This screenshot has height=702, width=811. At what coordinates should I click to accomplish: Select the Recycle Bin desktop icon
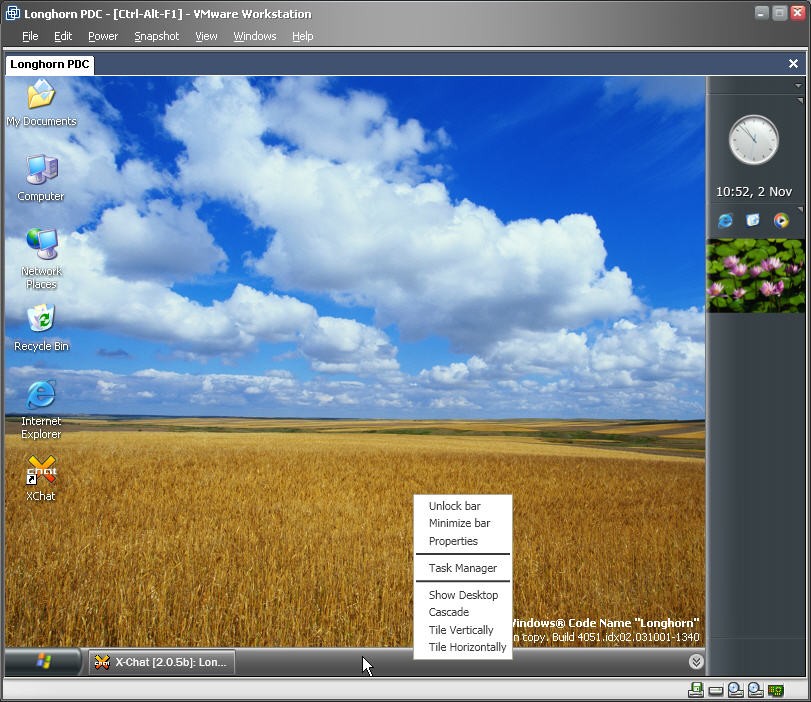click(x=41, y=320)
